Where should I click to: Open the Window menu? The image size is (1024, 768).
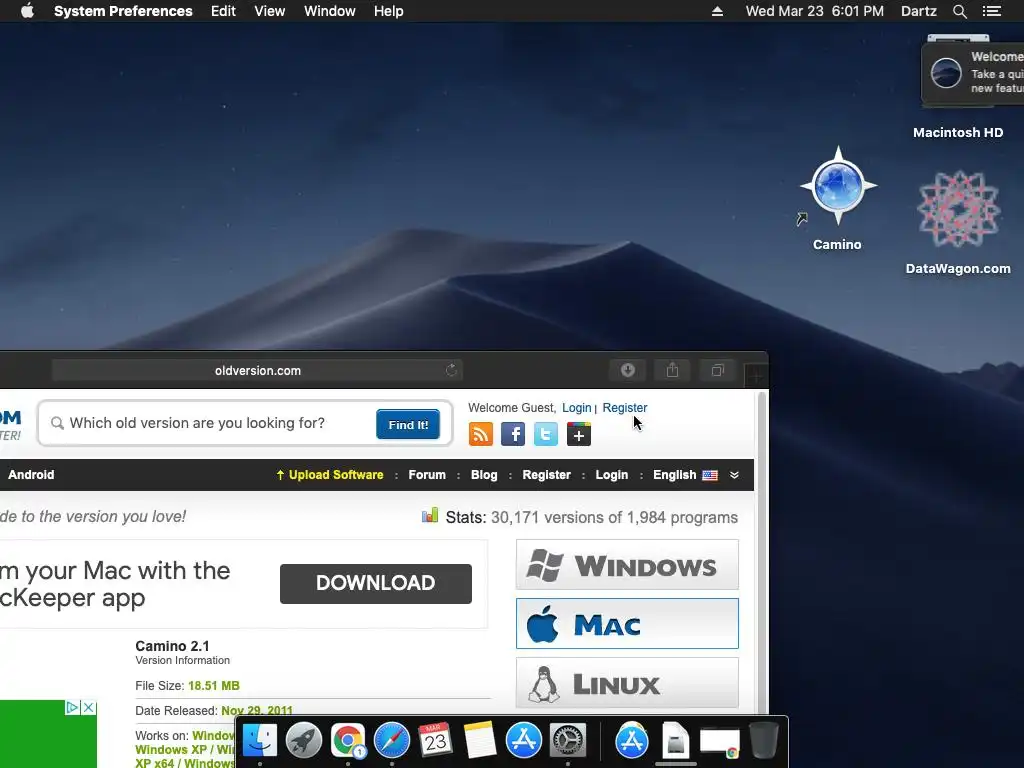pyautogui.click(x=329, y=11)
